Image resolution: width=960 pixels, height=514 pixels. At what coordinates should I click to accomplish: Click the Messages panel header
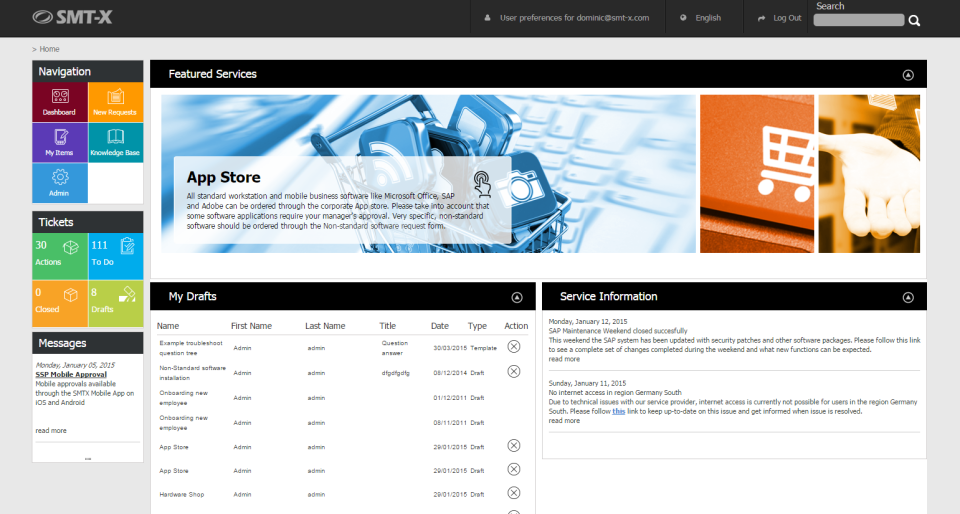pos(88,343)
